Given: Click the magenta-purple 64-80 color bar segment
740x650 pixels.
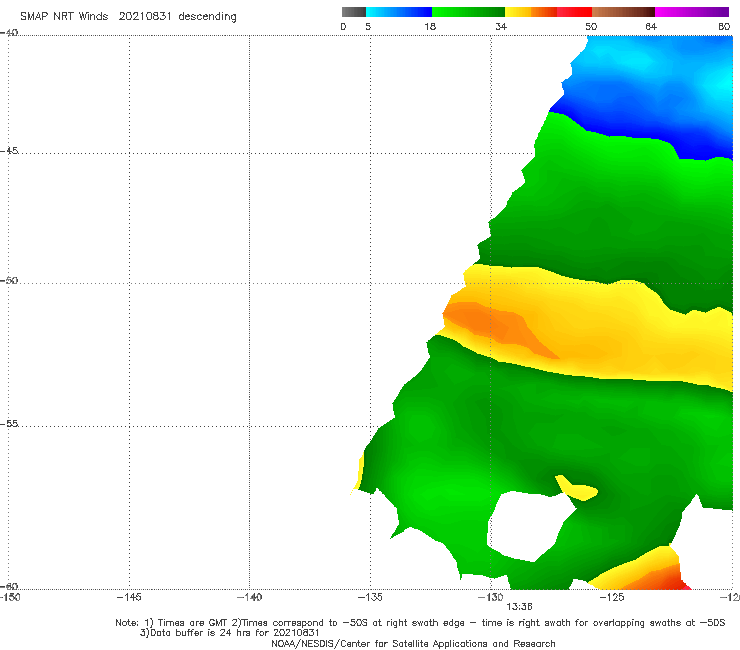Looking at the screenshot, I should (x=692, y=12).
